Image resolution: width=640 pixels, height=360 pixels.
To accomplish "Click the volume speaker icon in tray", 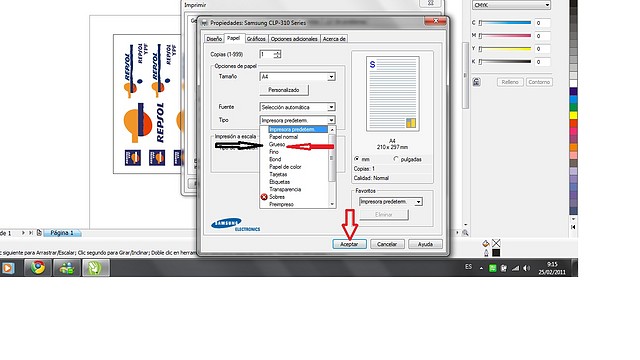I will (527, 268).
